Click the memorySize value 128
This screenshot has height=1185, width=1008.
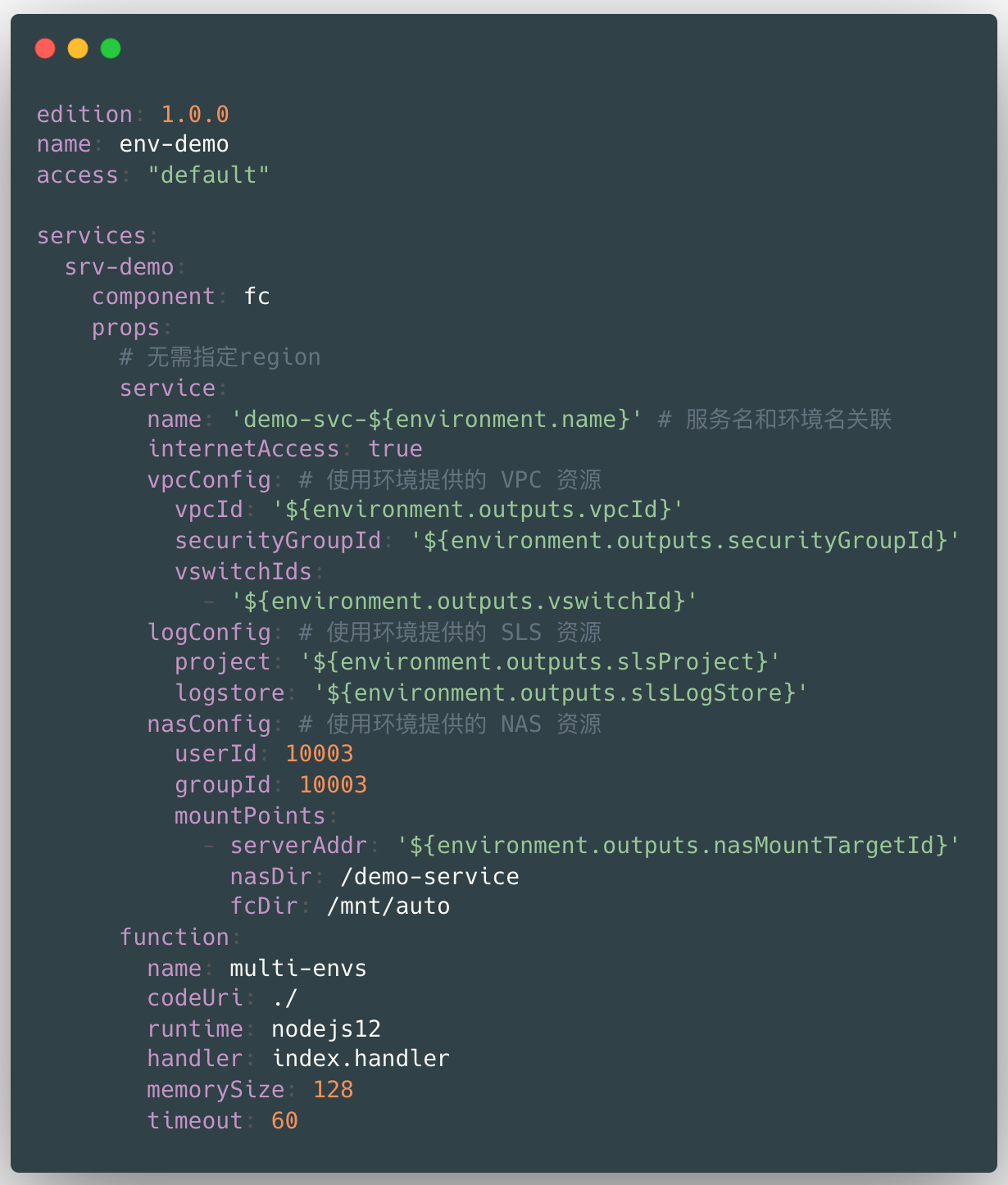pyautogui.click(x=333, y=1090)
